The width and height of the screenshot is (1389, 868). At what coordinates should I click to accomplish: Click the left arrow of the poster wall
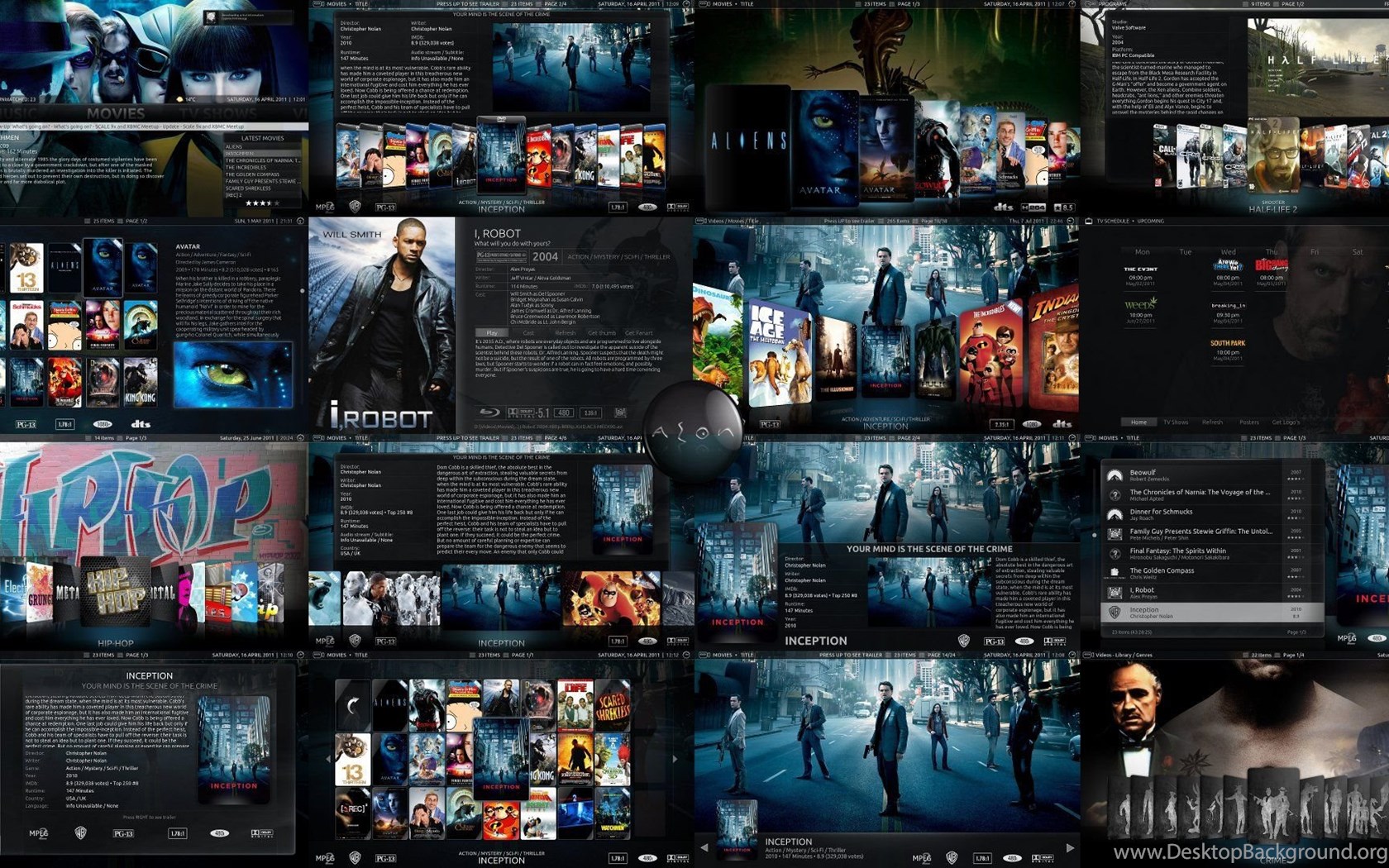[x=328, y=758]
